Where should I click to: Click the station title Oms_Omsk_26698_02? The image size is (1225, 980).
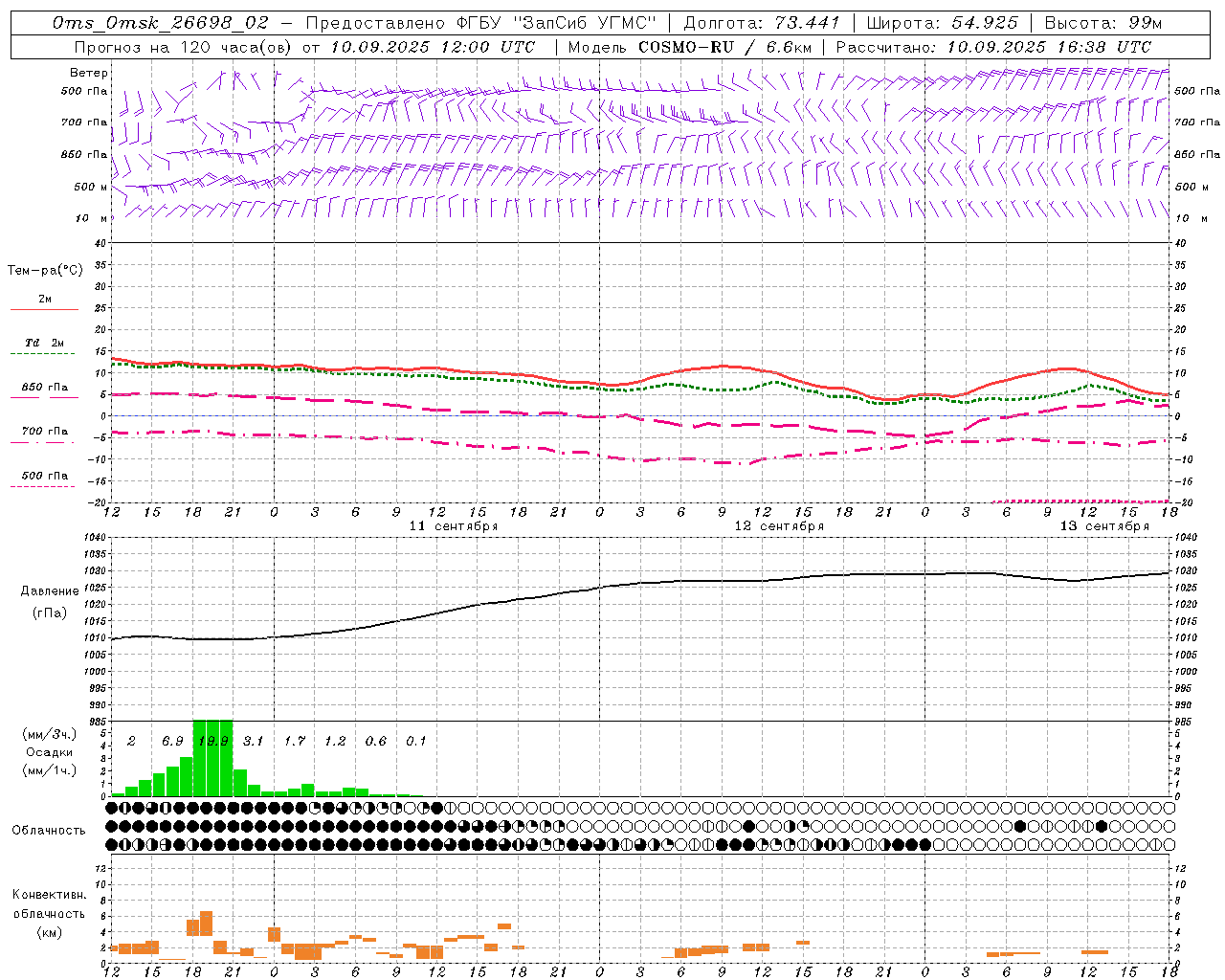click(161, 23)
